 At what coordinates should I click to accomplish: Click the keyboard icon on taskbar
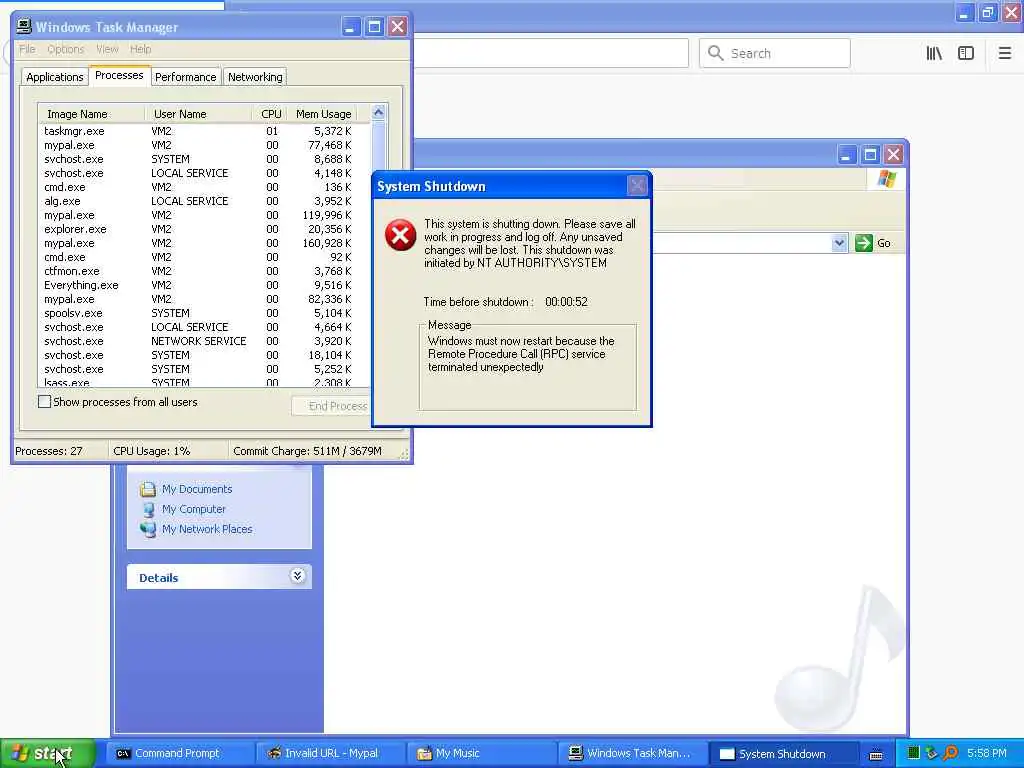coord(876,754)
